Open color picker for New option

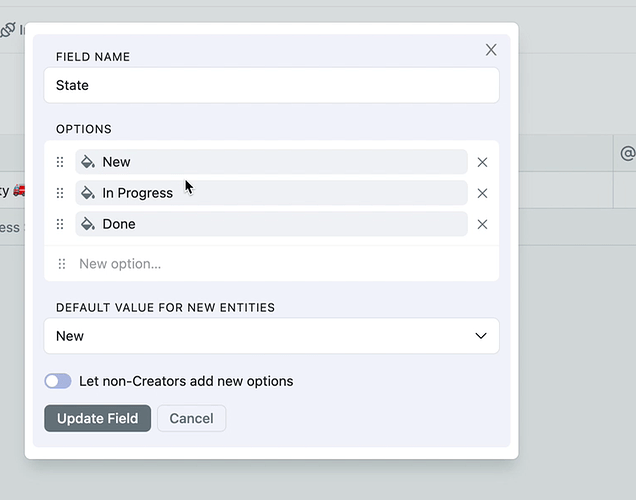(x=88, y=162)
